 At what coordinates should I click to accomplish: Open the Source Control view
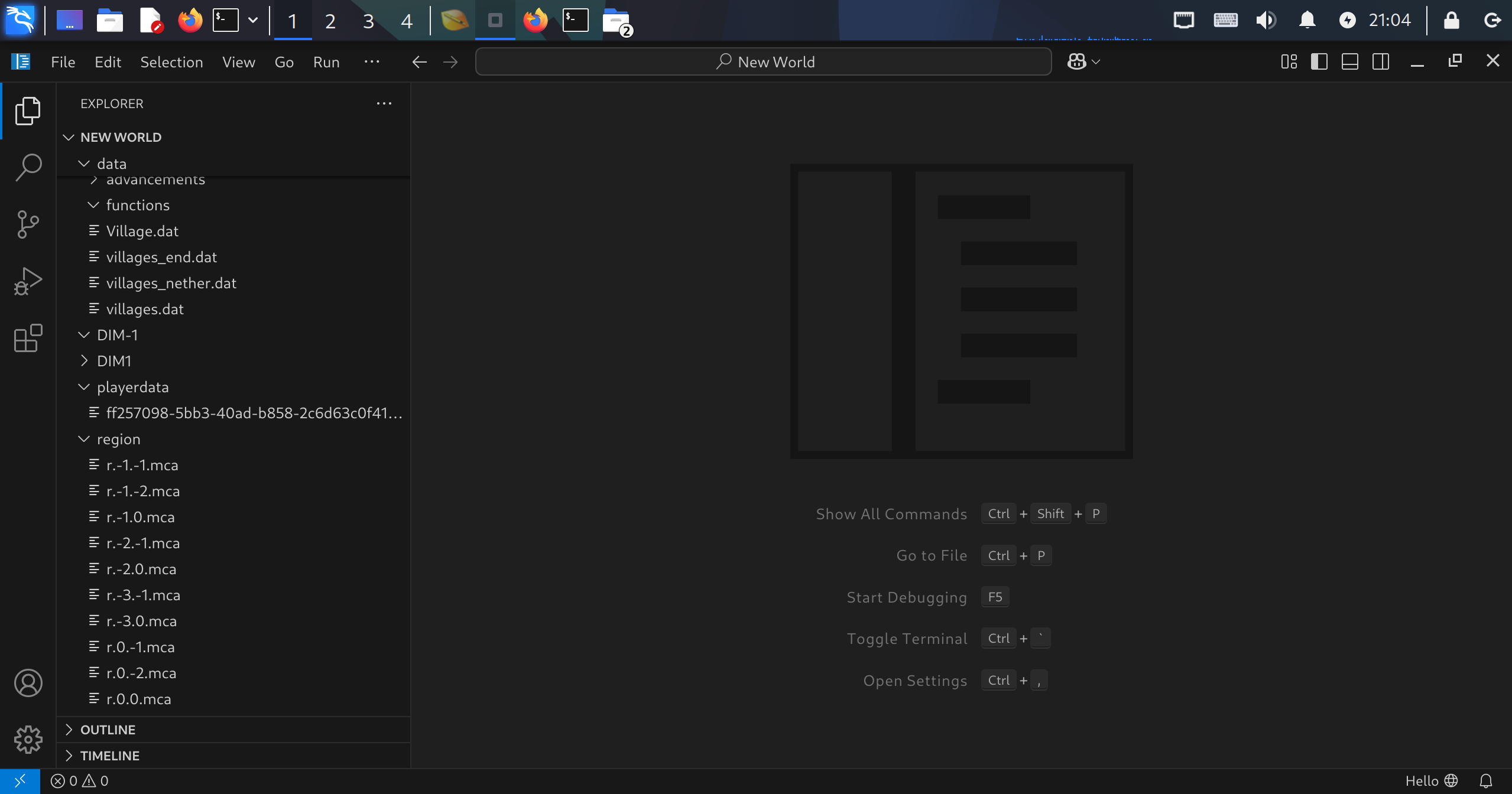click(28, 224)
